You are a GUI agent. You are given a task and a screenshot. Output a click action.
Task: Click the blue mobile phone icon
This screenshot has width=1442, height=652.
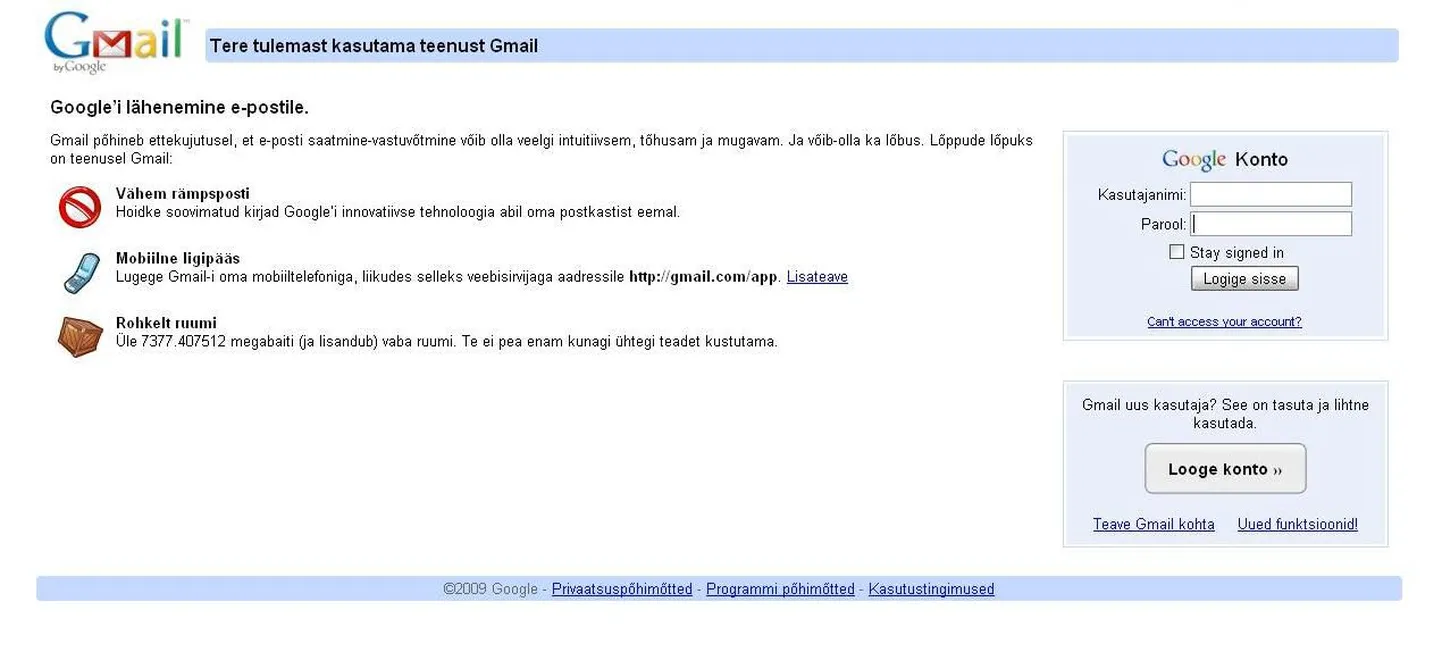[x=80, y=272]
